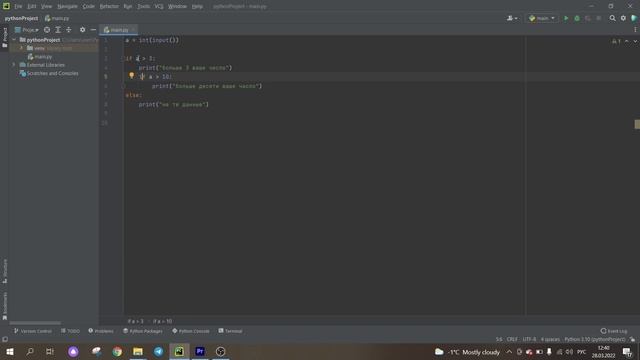
Task: Go to next highlighted error arrow
Action: pos(635,41)
